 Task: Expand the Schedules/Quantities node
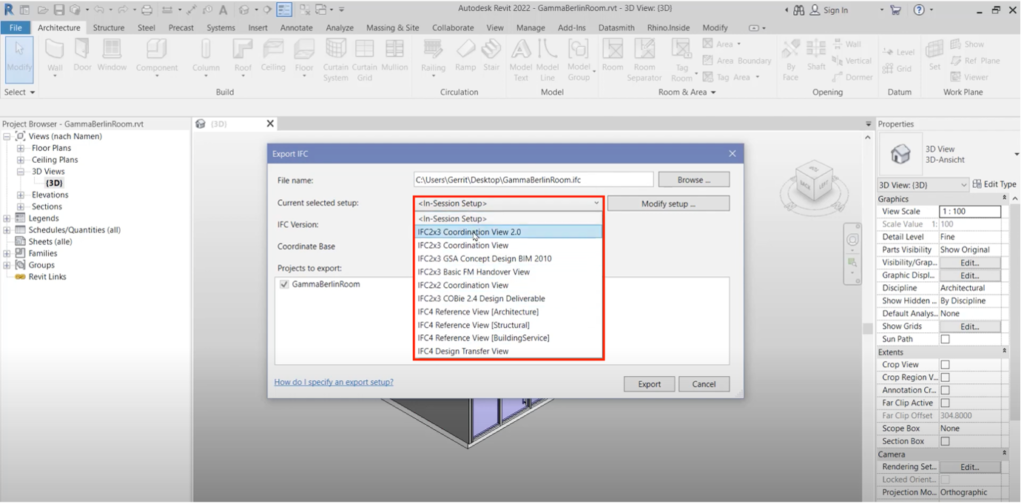[x=7, y=230]
